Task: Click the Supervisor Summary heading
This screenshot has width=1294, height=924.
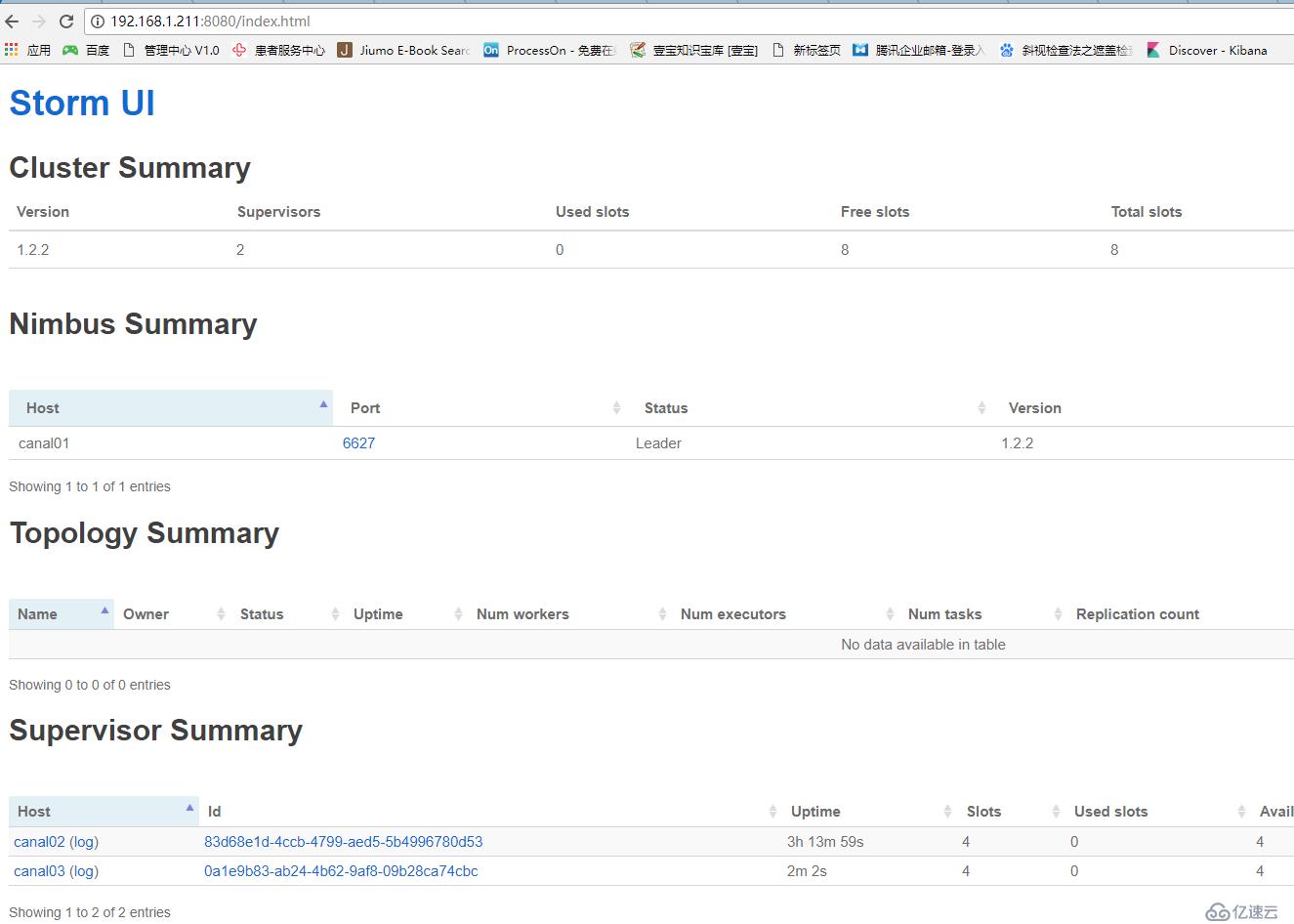Action: pos(156,730)
